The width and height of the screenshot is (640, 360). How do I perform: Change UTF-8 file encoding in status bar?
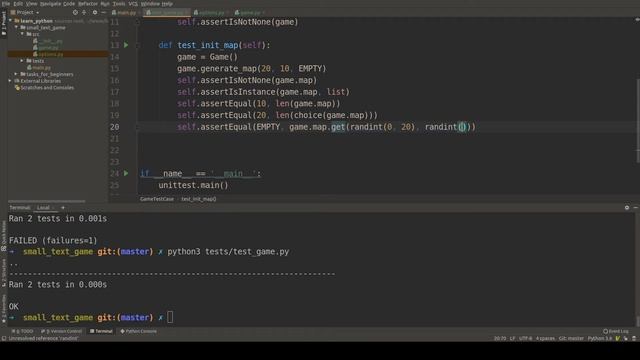(x=525, y=338)
